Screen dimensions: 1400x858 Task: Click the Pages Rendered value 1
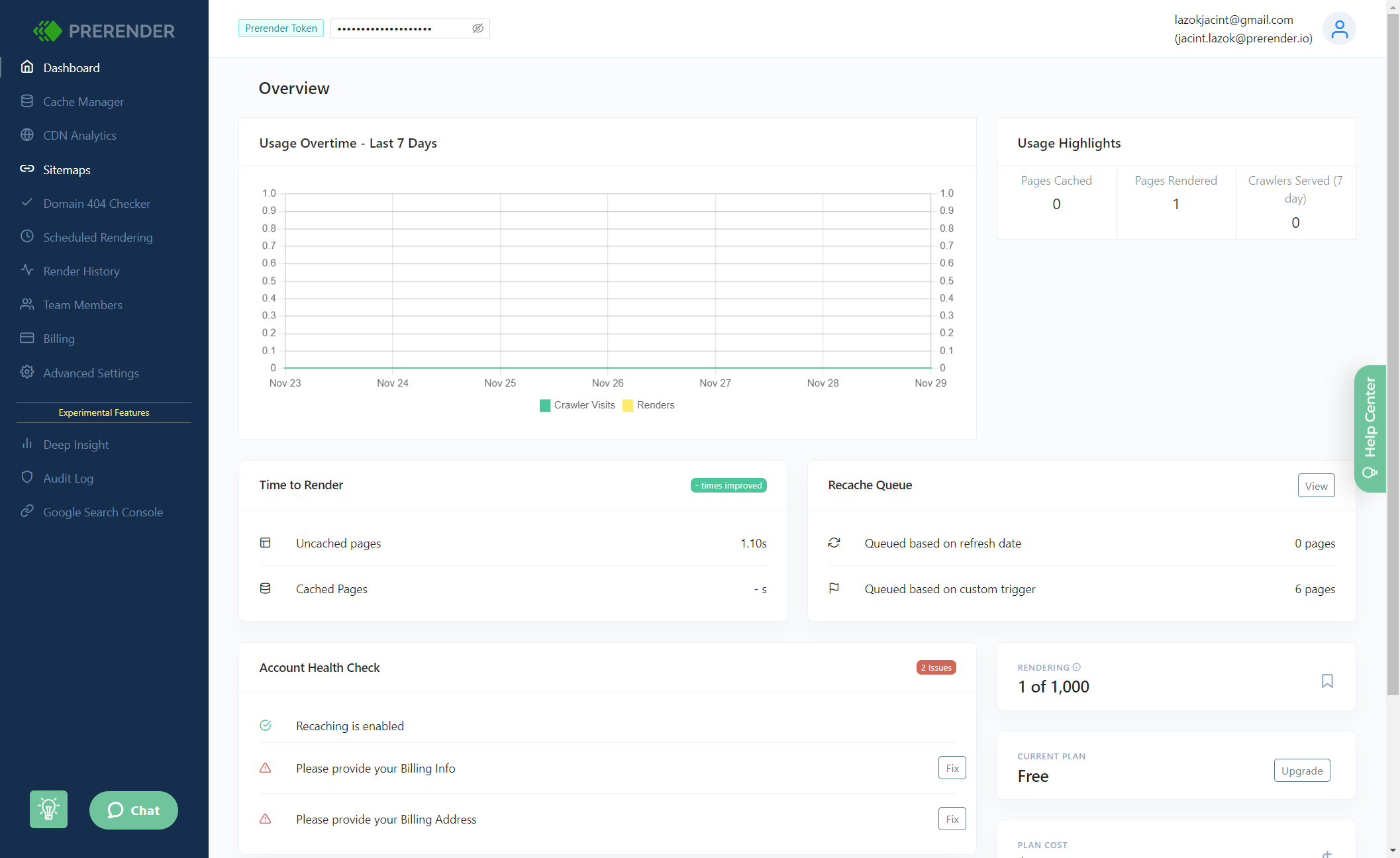point(1176,205)
